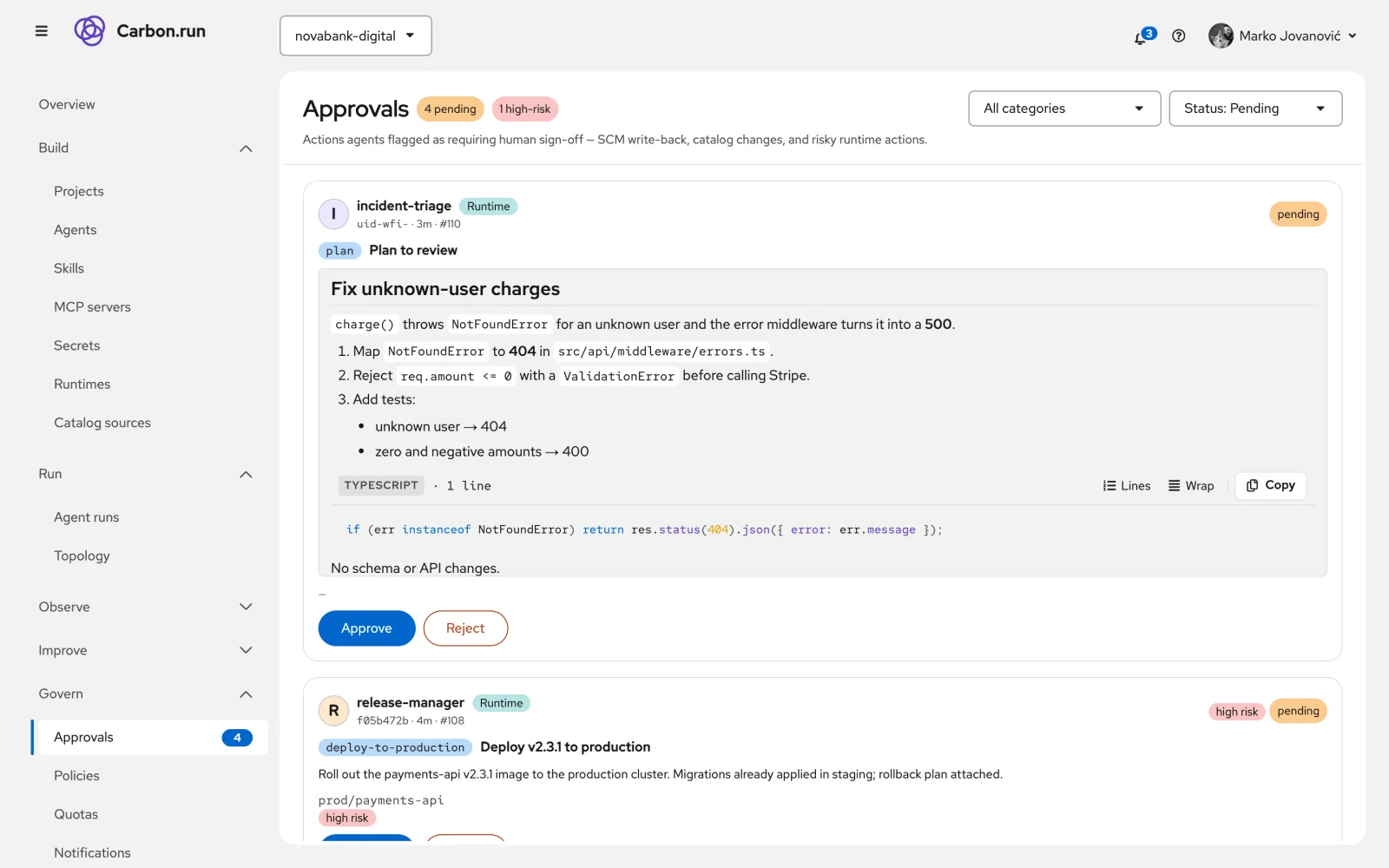Open Agent runs page
This screenshot has height=868, width=1389.
[86, 517]
